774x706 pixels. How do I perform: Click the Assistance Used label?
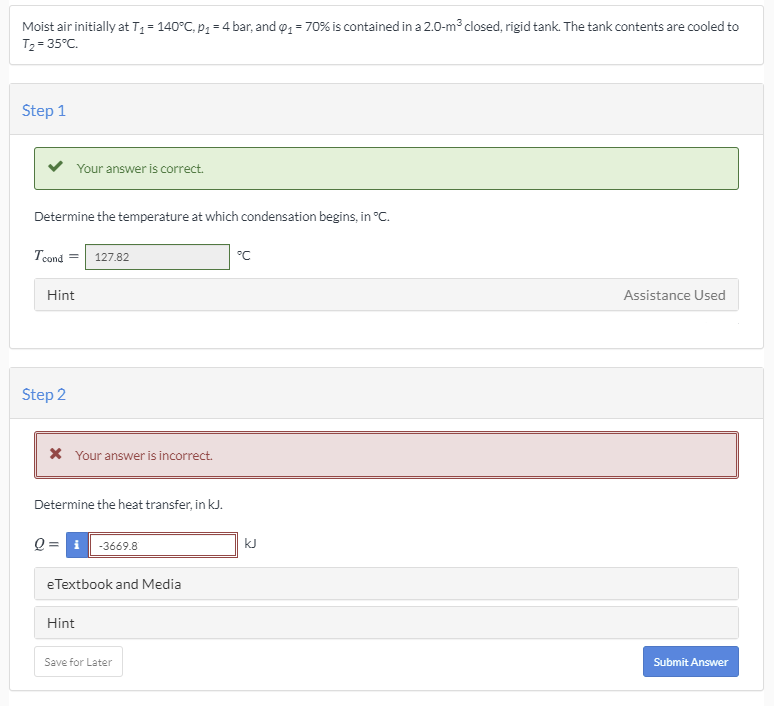[674, 295]
